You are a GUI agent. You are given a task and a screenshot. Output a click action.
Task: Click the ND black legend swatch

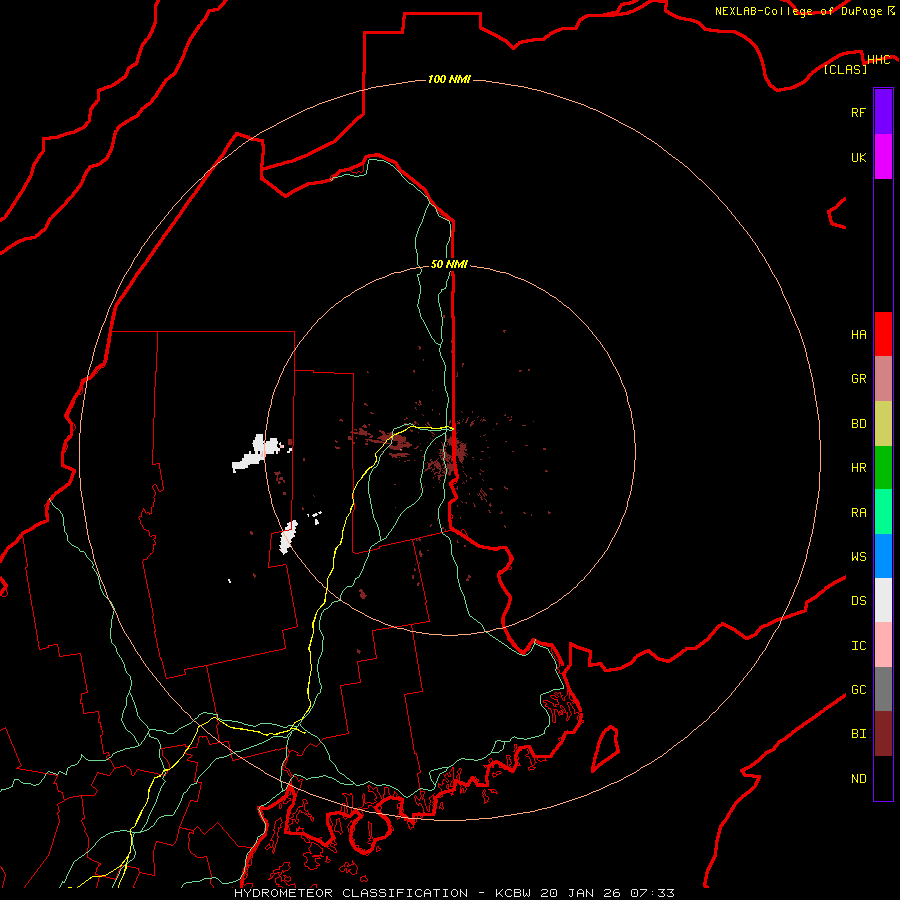pos(883,778)
